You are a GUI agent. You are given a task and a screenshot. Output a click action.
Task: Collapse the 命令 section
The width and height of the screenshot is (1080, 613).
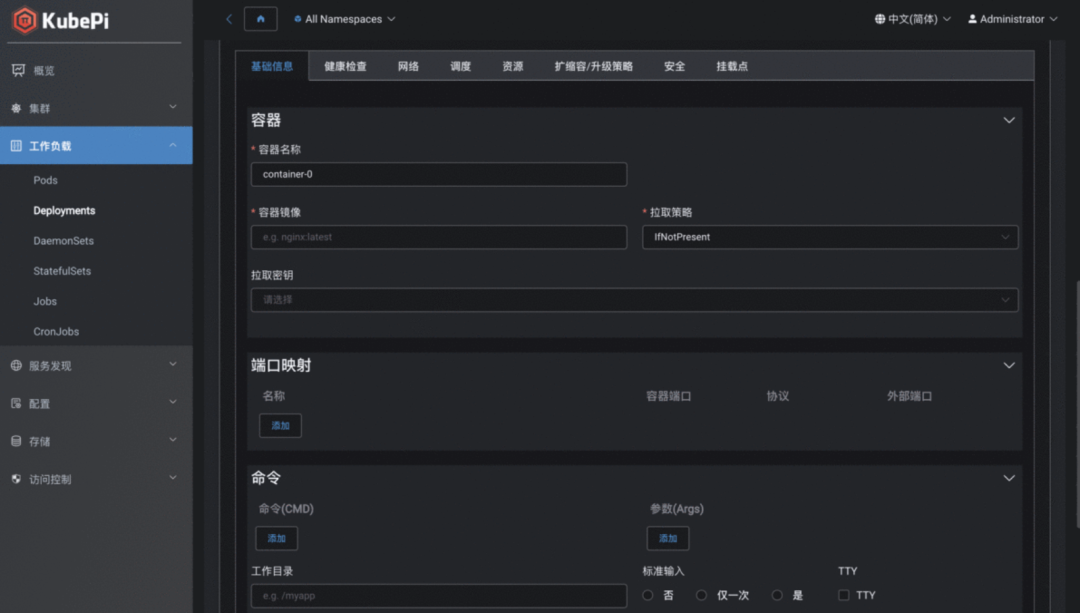[x=1009, y=478]
